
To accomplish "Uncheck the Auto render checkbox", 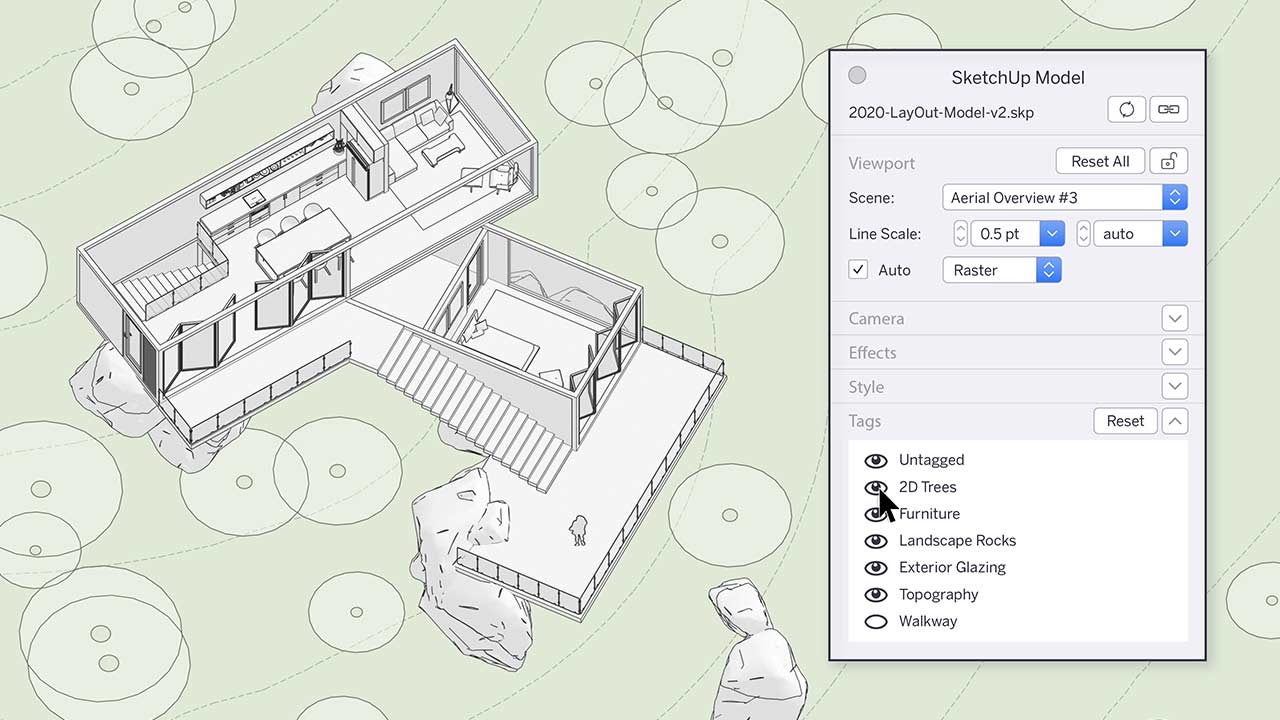I will pos(858,270).
